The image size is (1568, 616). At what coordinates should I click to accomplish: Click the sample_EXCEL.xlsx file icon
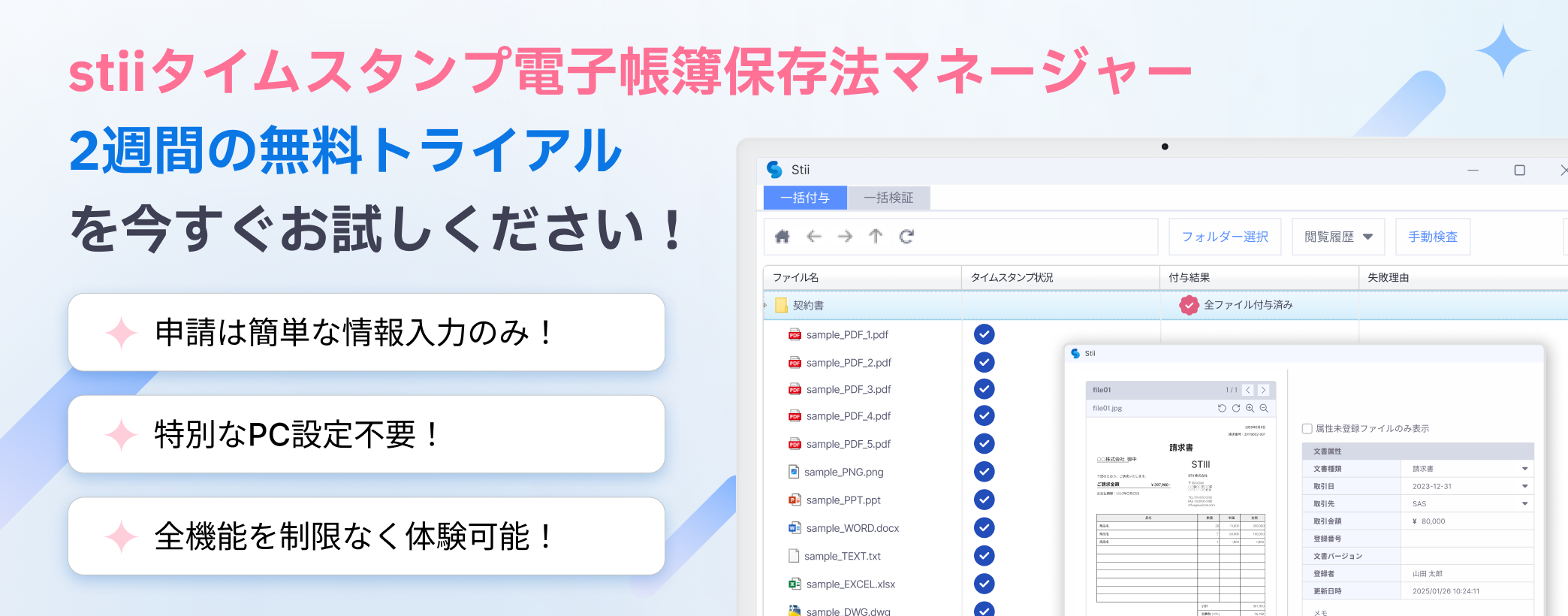click(x=795, y=584)
